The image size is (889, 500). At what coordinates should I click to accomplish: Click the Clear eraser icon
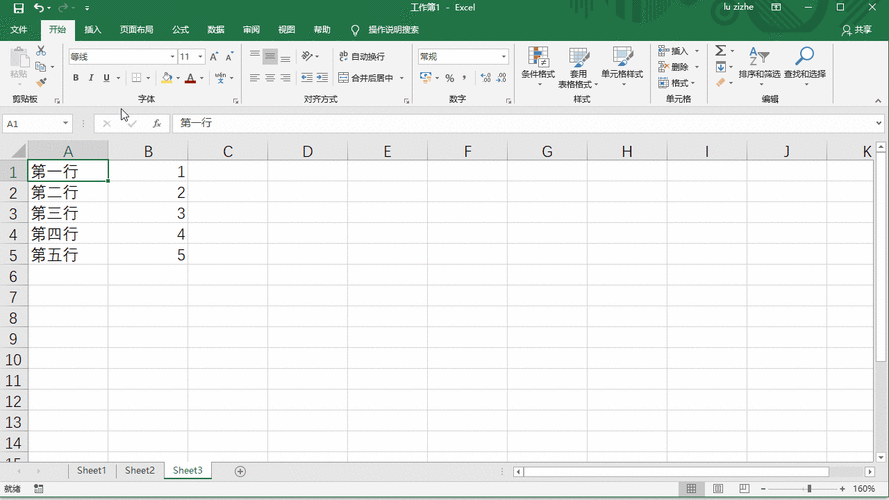pyautogui.click(x=721, y=83)
